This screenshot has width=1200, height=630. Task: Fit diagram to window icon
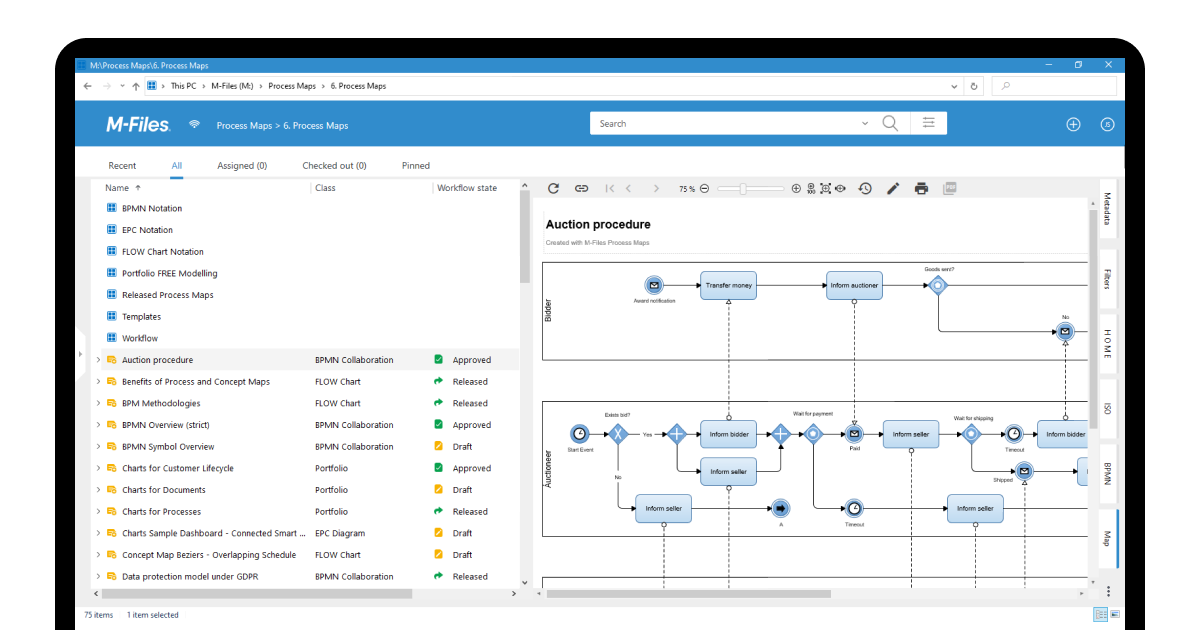pyautogui.click(x=825, y=188)
